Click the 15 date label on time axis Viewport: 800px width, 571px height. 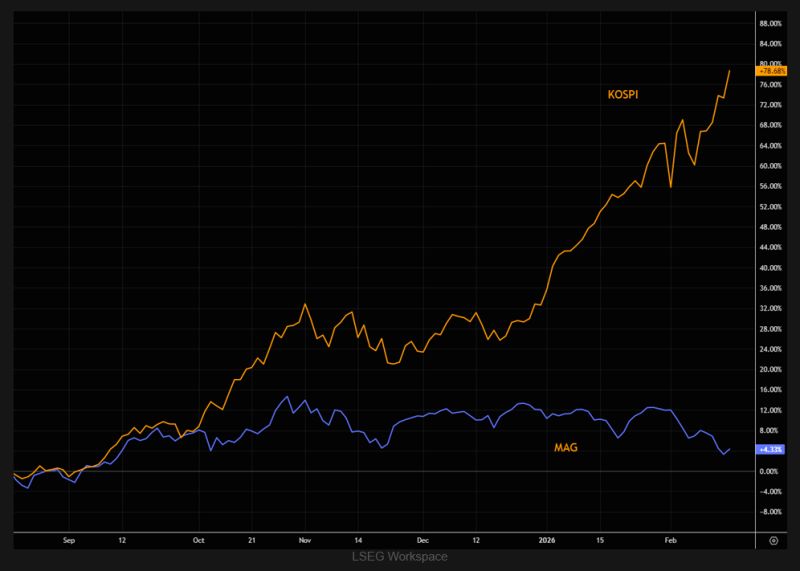[600, 540]
